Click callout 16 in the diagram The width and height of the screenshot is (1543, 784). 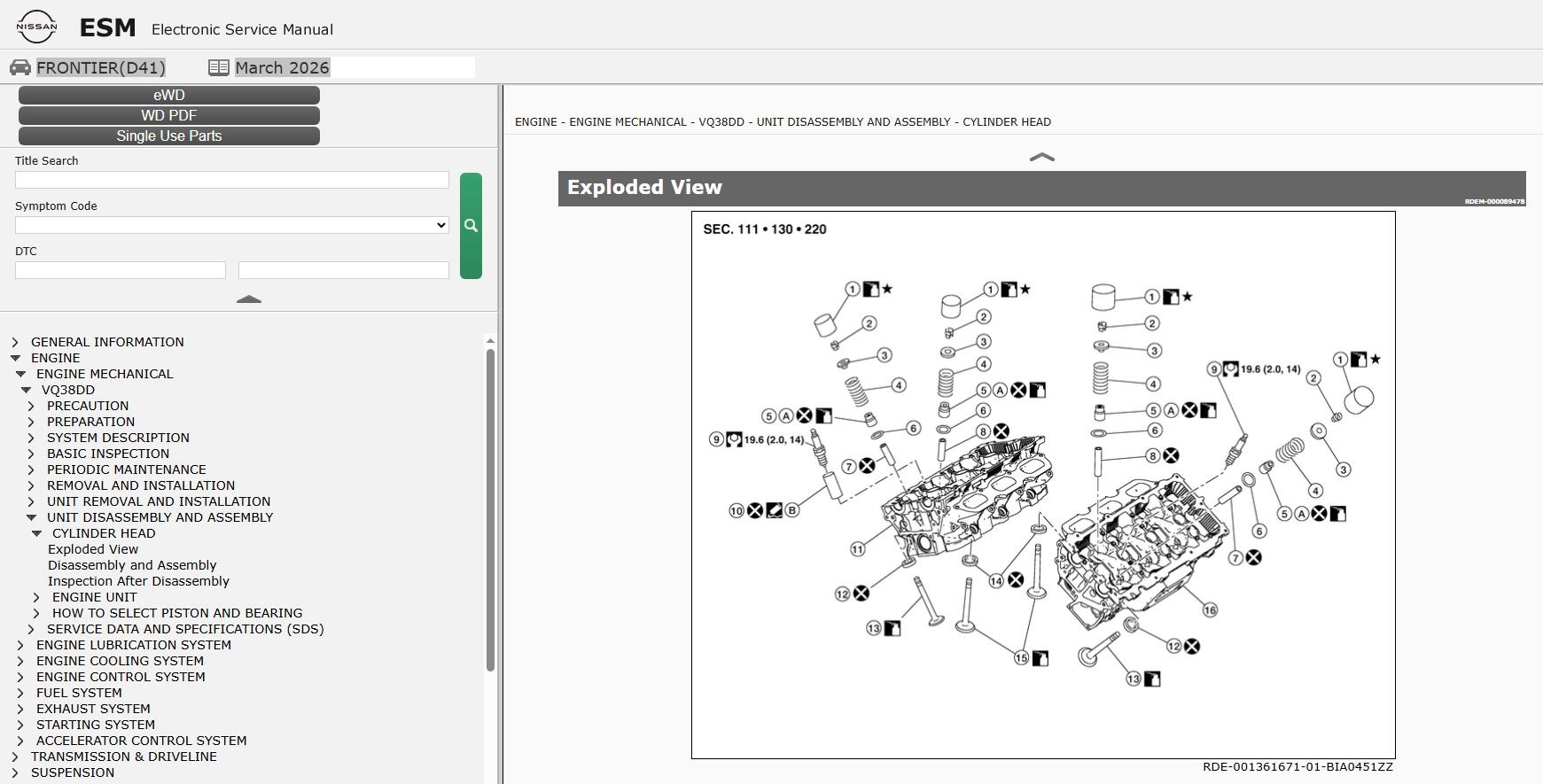tap(1210, 609)
